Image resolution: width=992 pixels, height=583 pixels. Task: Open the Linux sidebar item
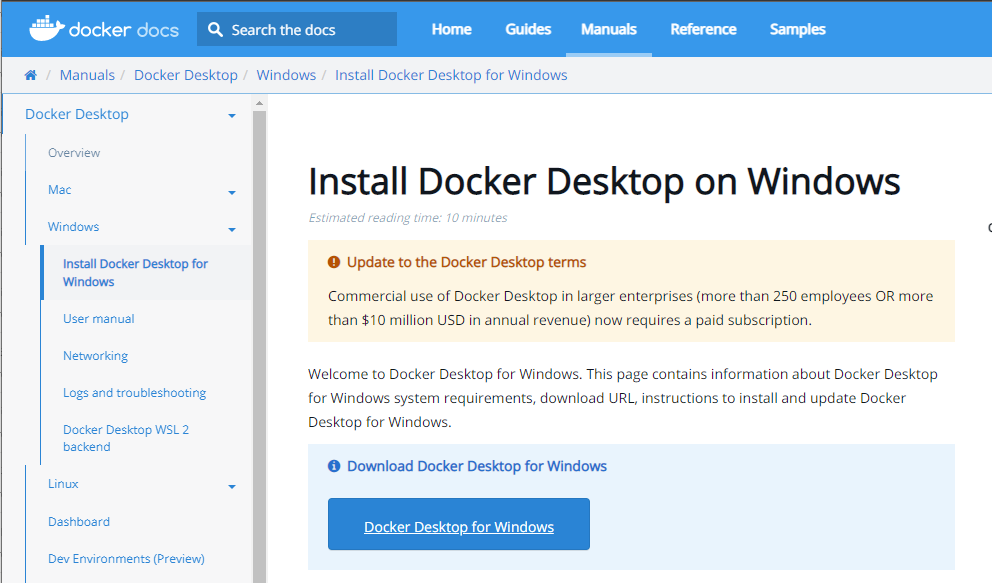(63, 484)
